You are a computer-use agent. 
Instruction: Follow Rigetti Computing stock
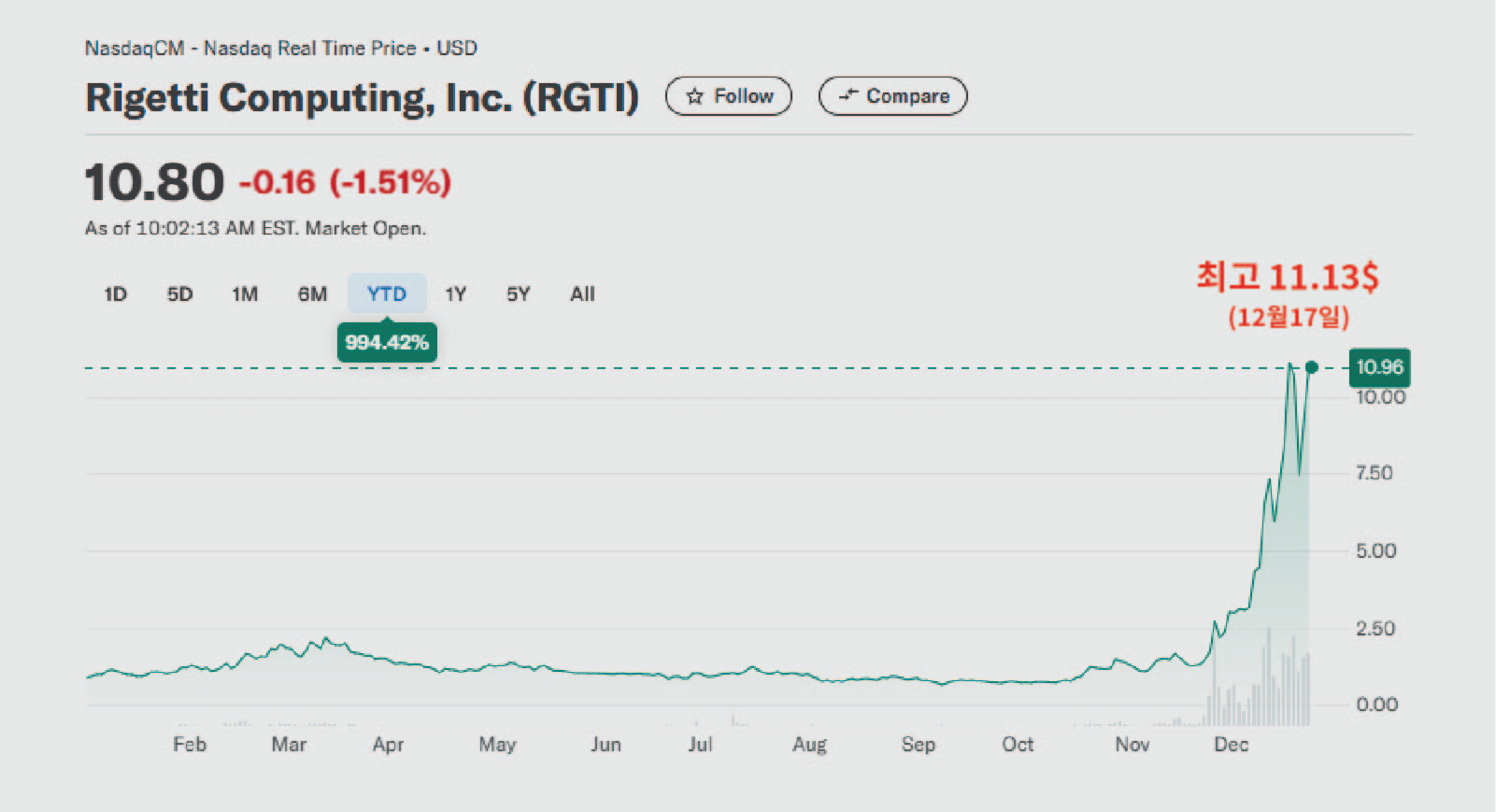pos(729,96)
